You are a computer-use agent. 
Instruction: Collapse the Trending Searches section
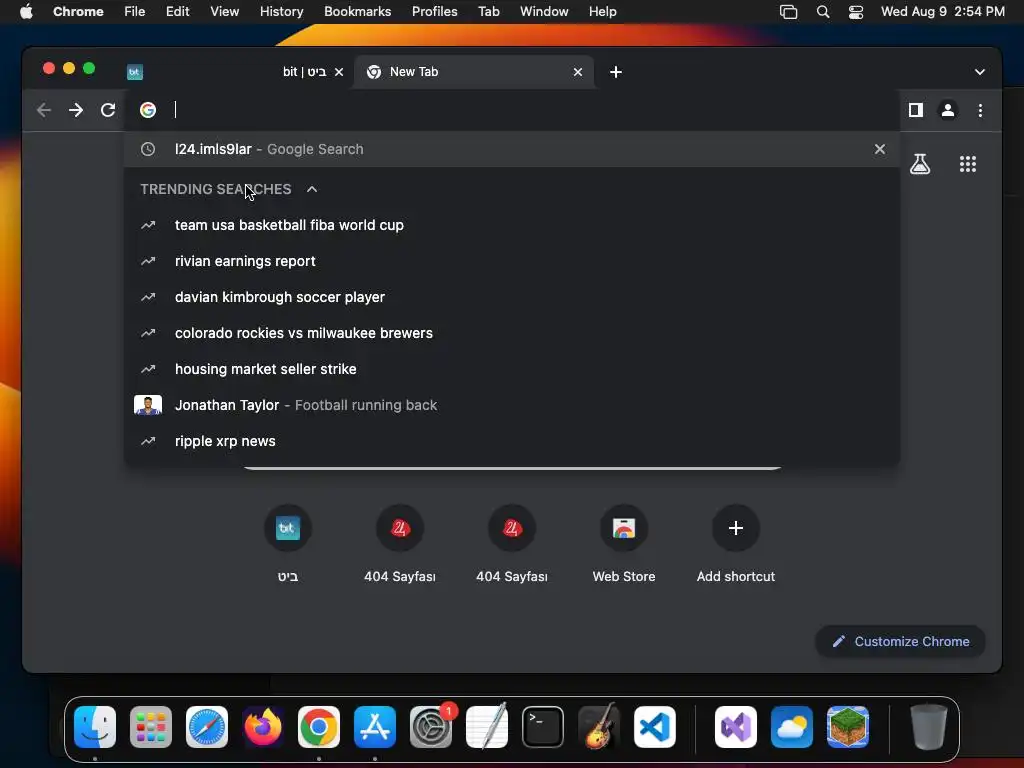click(312, 189)
